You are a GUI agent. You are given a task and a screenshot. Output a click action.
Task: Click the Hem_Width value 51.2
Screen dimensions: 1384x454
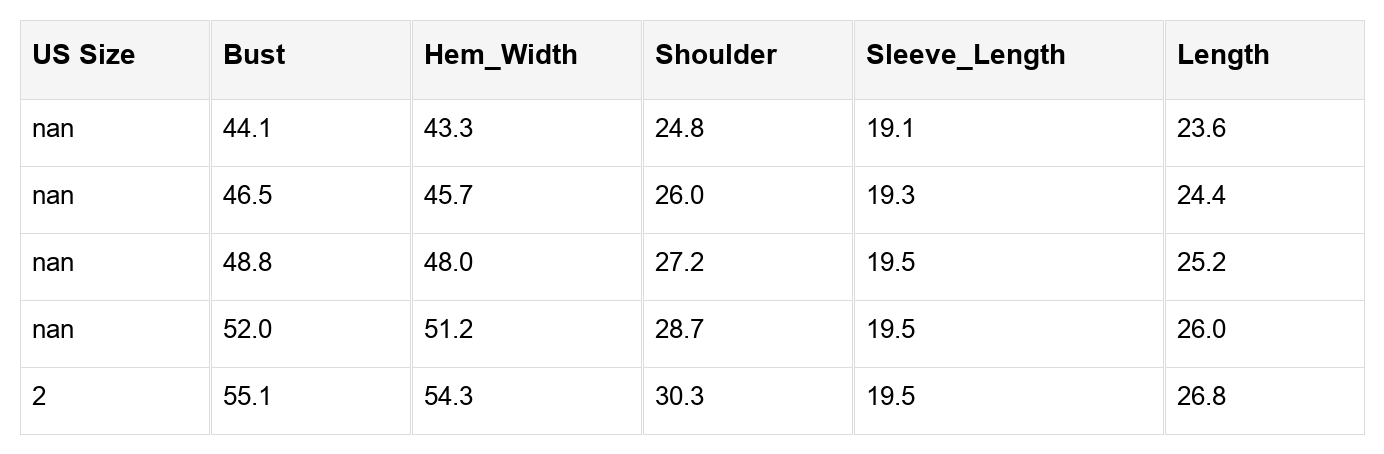point(449,330)
